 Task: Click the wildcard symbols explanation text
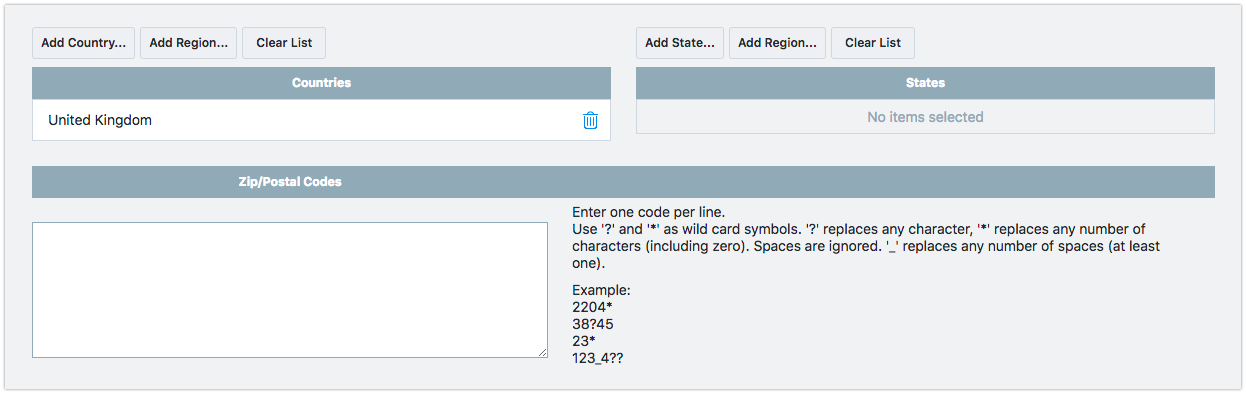(866, 247)
